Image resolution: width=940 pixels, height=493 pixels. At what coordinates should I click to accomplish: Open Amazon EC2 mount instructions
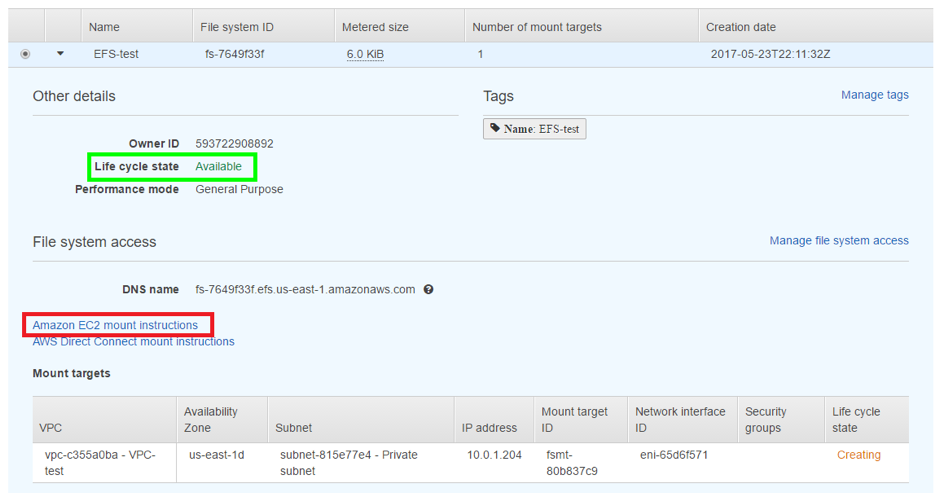(x=115, y=325)
